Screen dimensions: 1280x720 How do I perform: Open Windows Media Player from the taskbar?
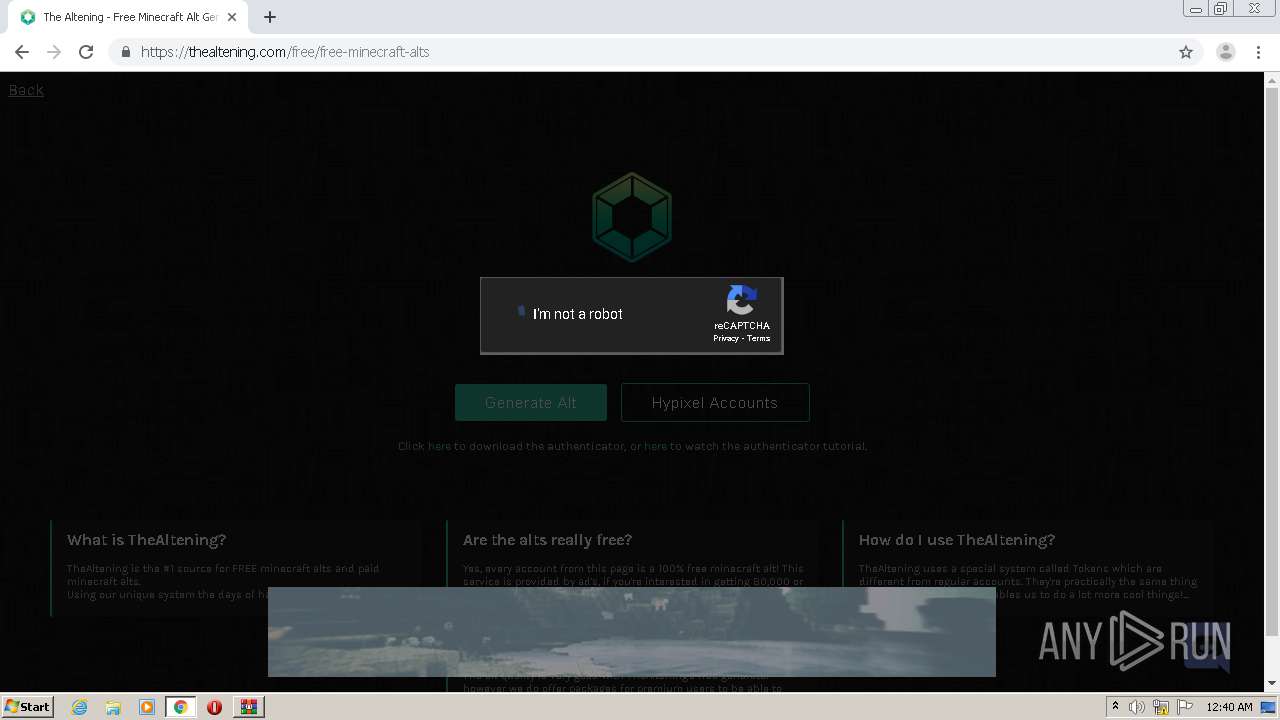pyautogui.click(x=147, y=707)
